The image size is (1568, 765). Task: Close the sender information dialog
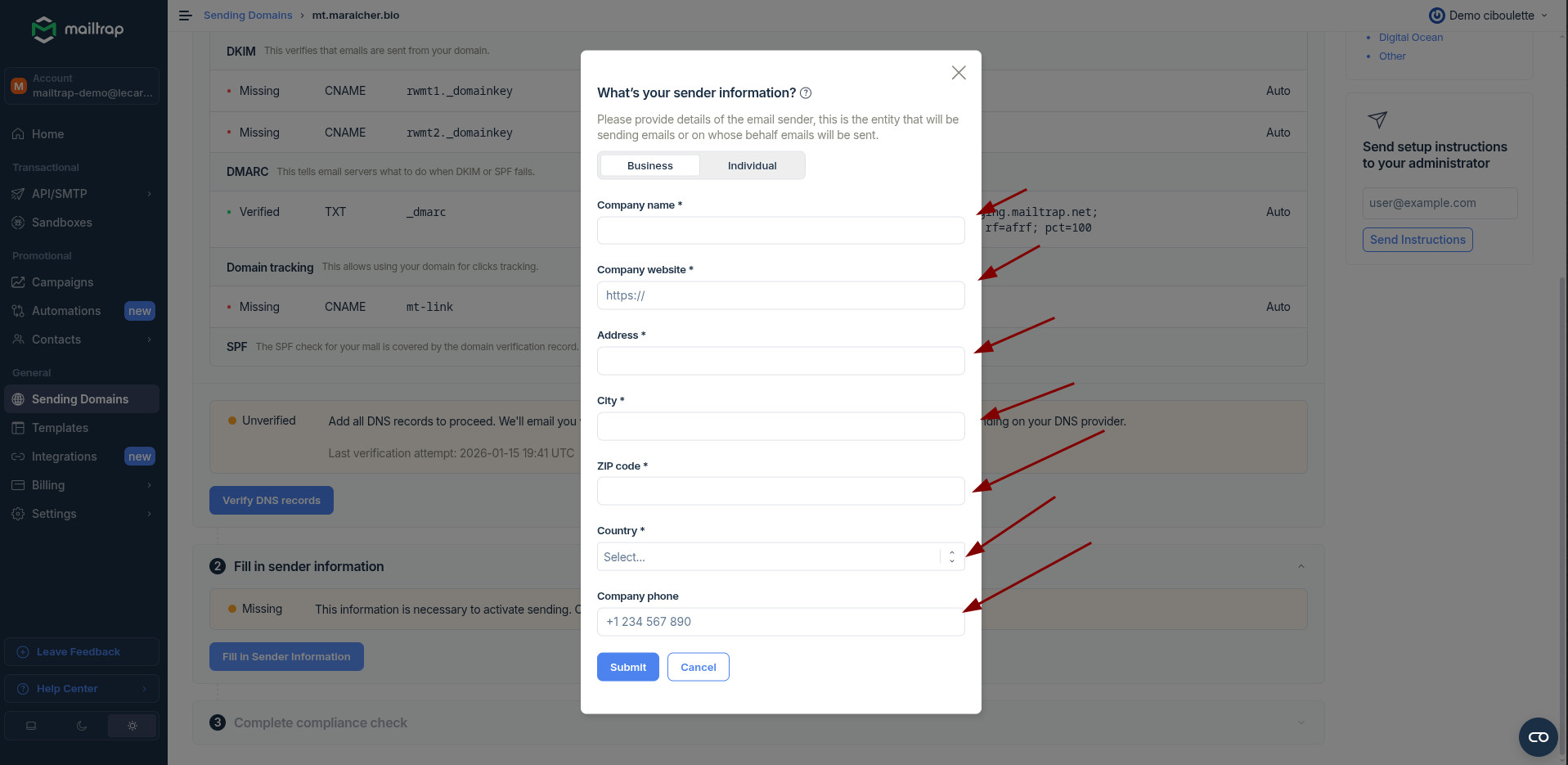tap(959, 73)
